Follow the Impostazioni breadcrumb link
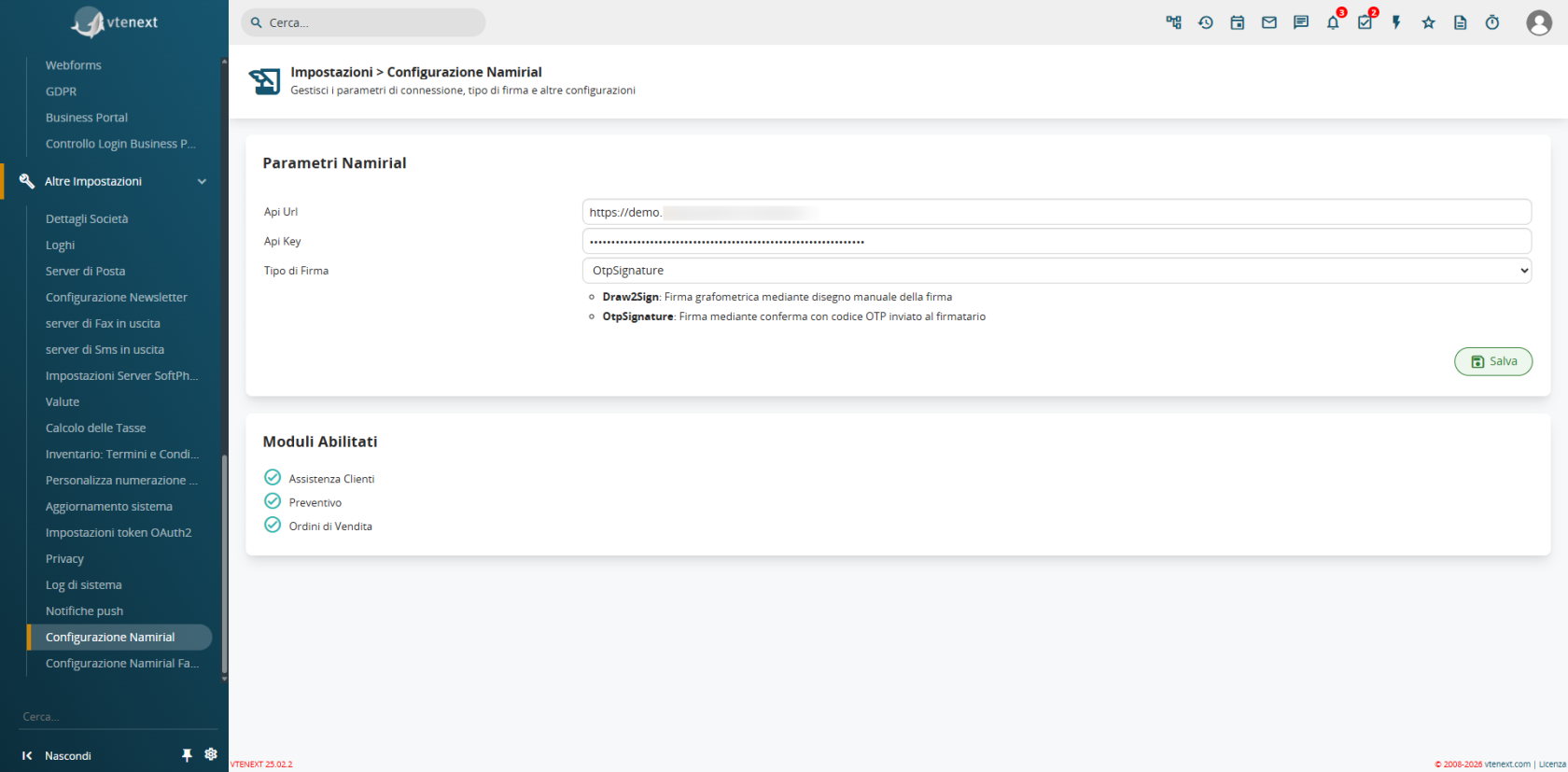 tap(331, 72)
